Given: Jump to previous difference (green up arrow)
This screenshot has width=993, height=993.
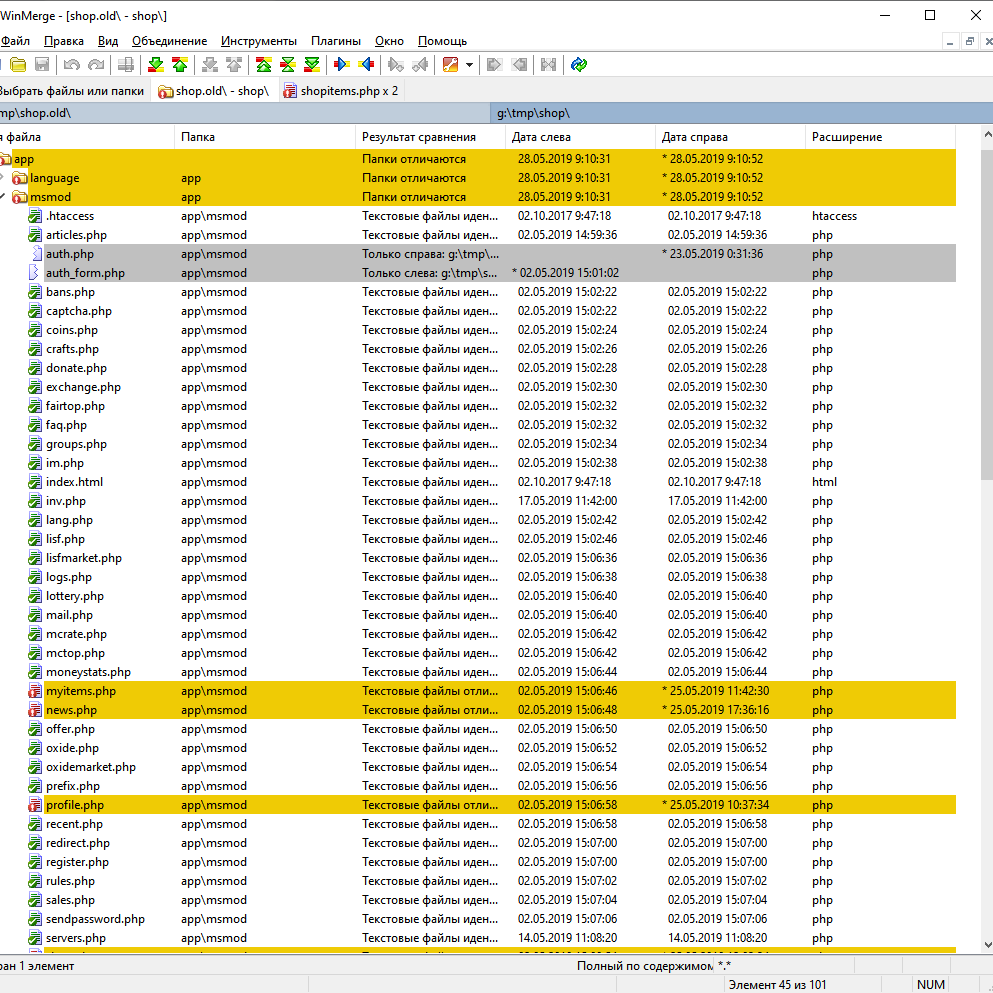Looking at the screenshot, I should coord(179,65).
